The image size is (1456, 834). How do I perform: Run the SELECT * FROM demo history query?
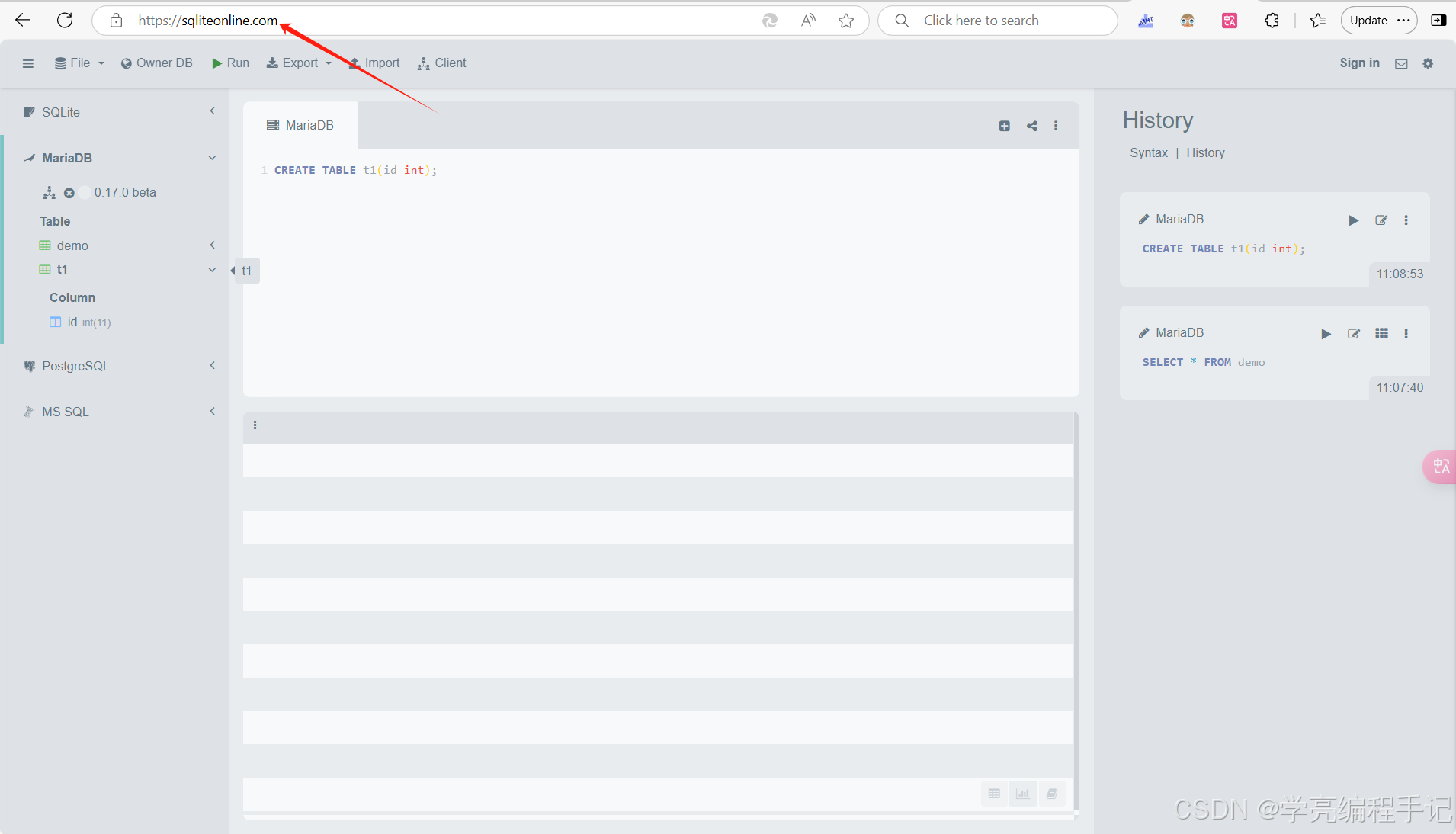click(x=1326, y=334)
